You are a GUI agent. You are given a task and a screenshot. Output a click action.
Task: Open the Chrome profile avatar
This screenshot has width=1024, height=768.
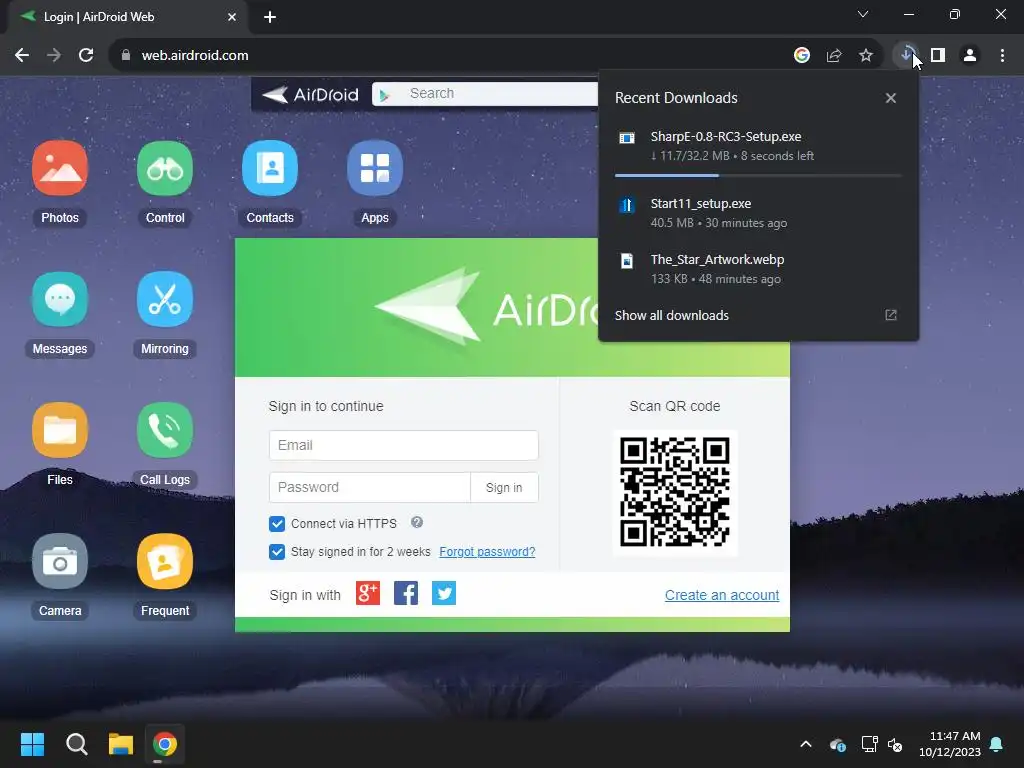tap(970, 56)
